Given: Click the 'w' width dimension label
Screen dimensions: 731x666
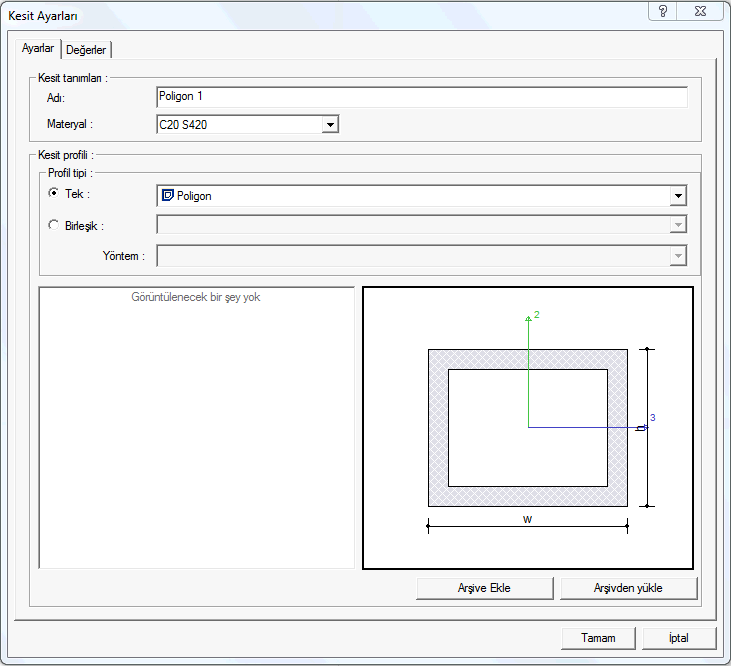Looking at the screenshot, I should tap(527, 519).
